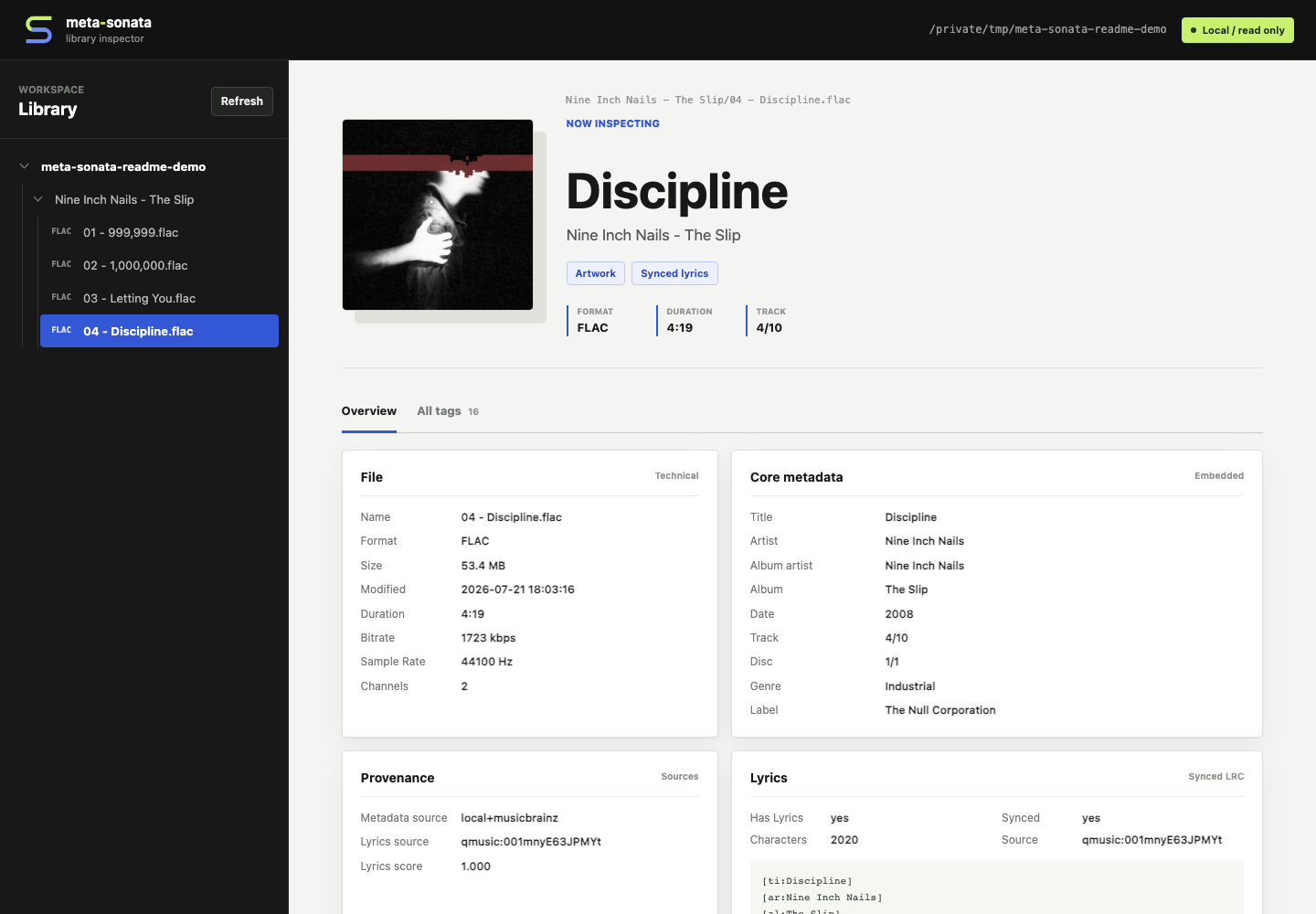The image size is (1316, 914).
Task: Click the Technical label in File card
Action: click(x=677, y=476)
